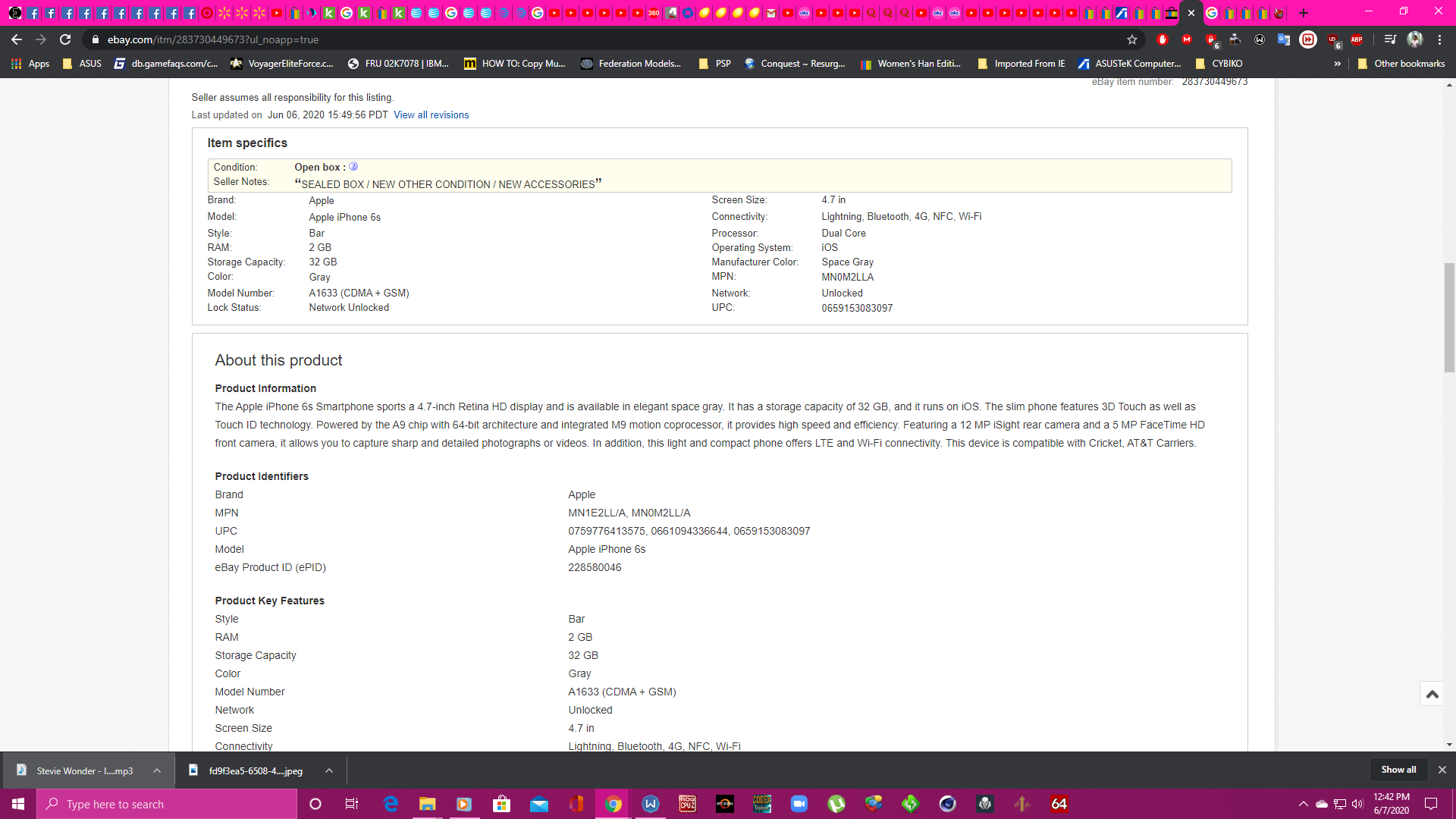Click the ePID value 228580046
The height and width of the screenshot is (819, 1456).
[x=595, y=567]
